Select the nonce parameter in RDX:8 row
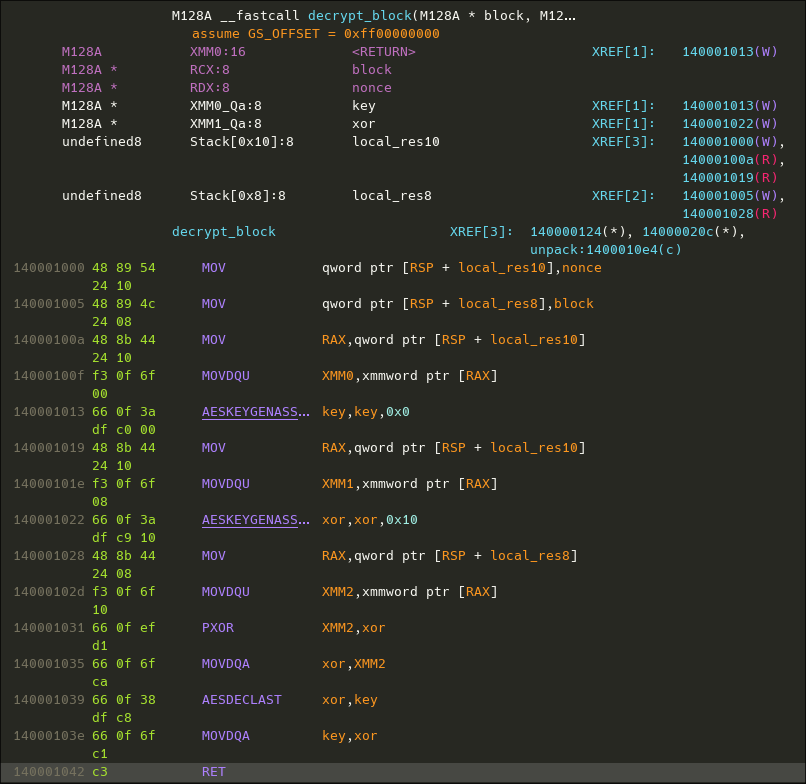The width and height of the screenshot is (806, 784). (371, 88)
